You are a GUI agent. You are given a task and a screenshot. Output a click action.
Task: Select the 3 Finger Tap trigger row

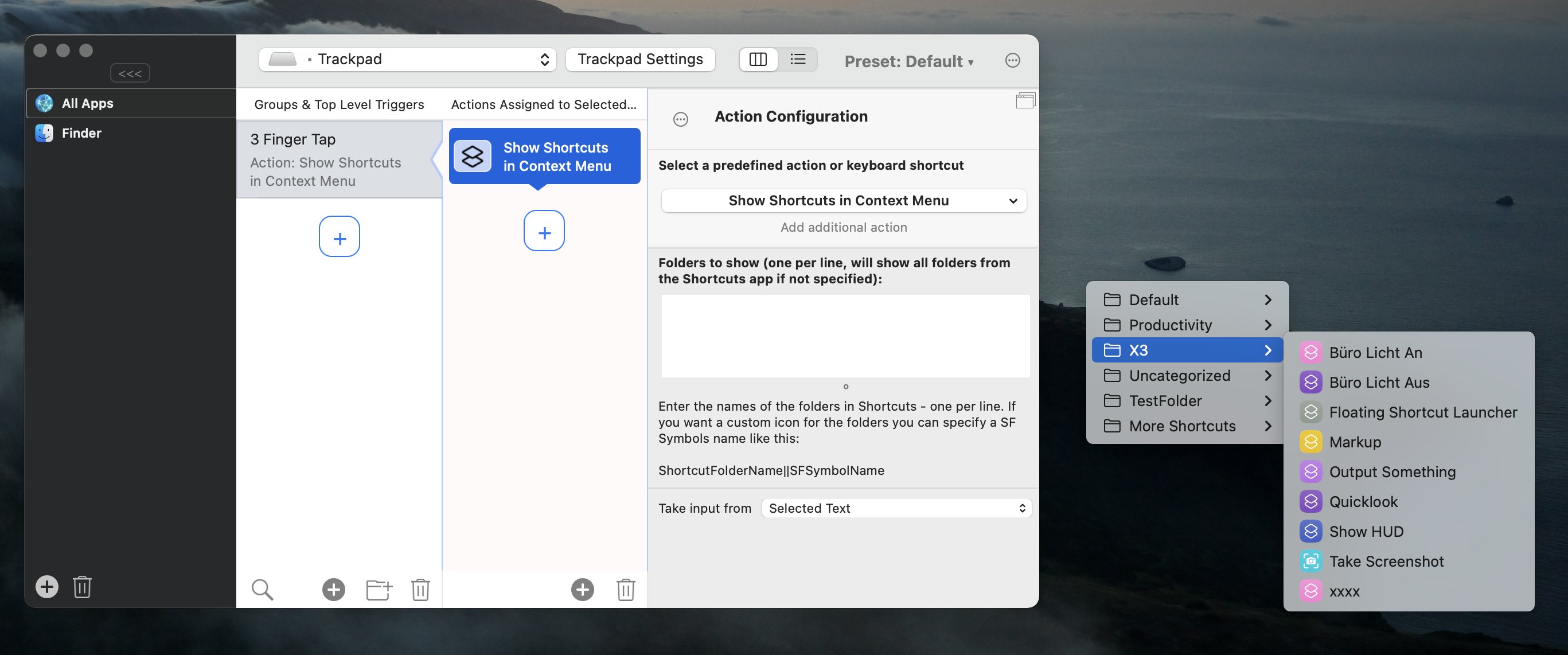pyautogui.click(x=338, y=159)
